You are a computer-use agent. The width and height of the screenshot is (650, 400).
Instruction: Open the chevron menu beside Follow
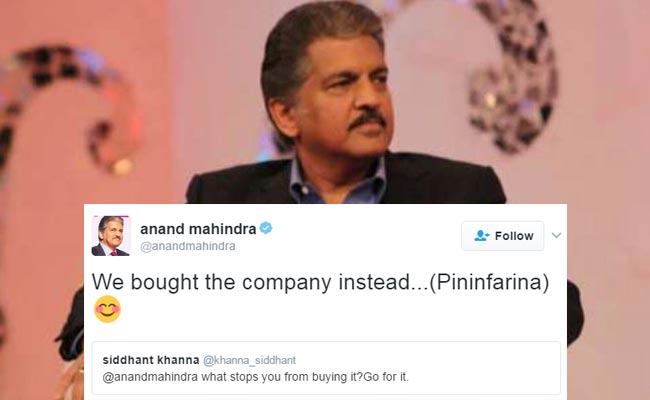pos(557,235)
